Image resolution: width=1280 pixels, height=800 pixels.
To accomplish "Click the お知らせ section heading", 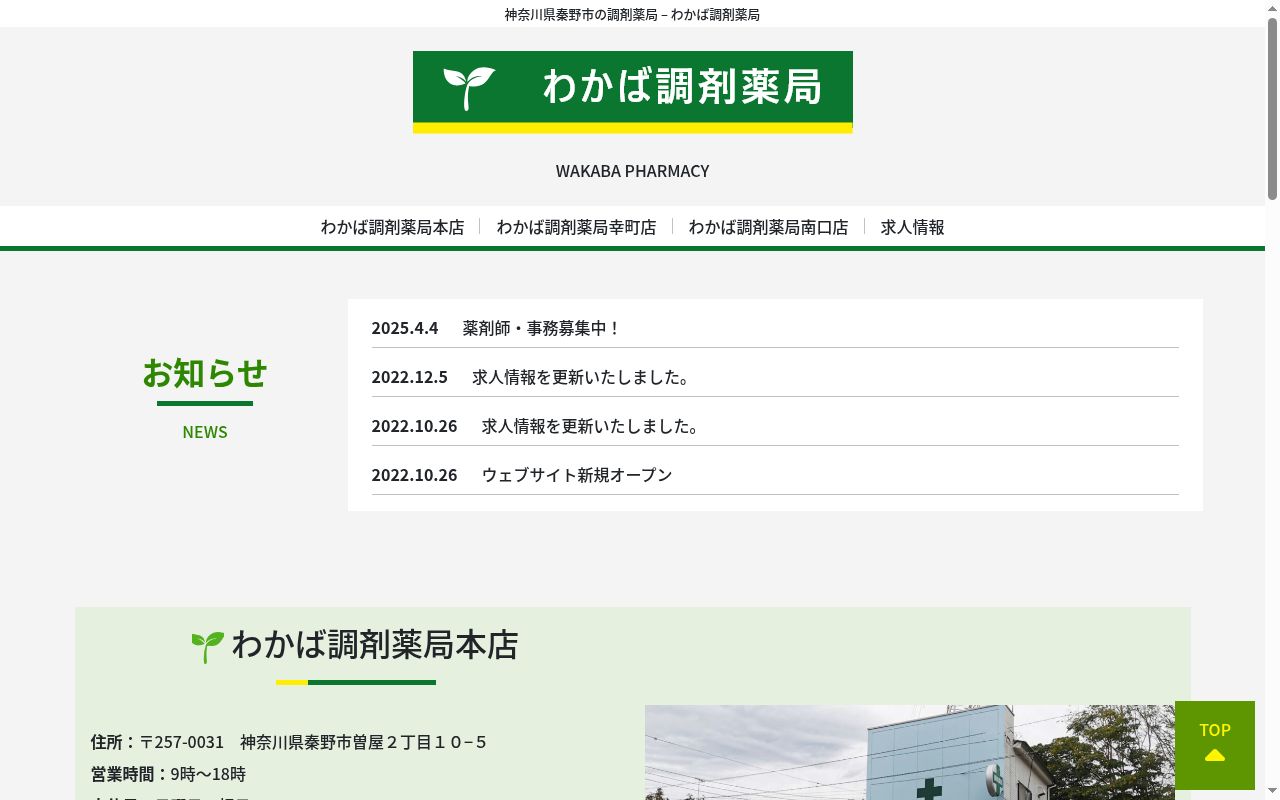I will point(205,373).
